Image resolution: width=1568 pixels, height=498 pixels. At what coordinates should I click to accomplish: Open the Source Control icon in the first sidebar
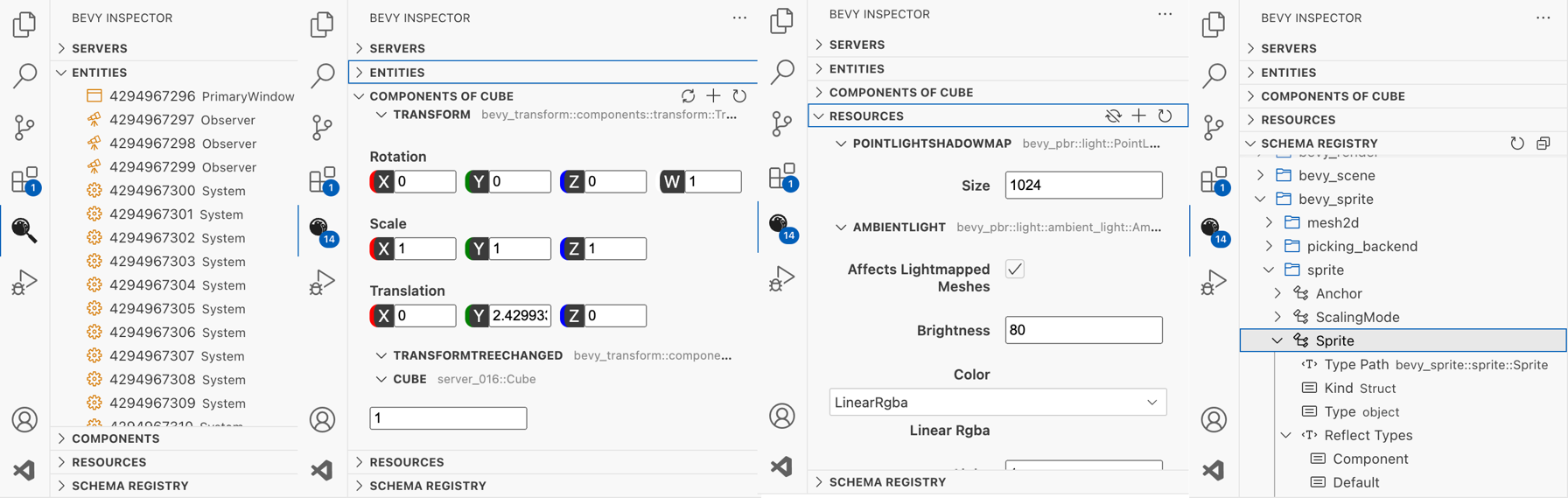point(24,128)
